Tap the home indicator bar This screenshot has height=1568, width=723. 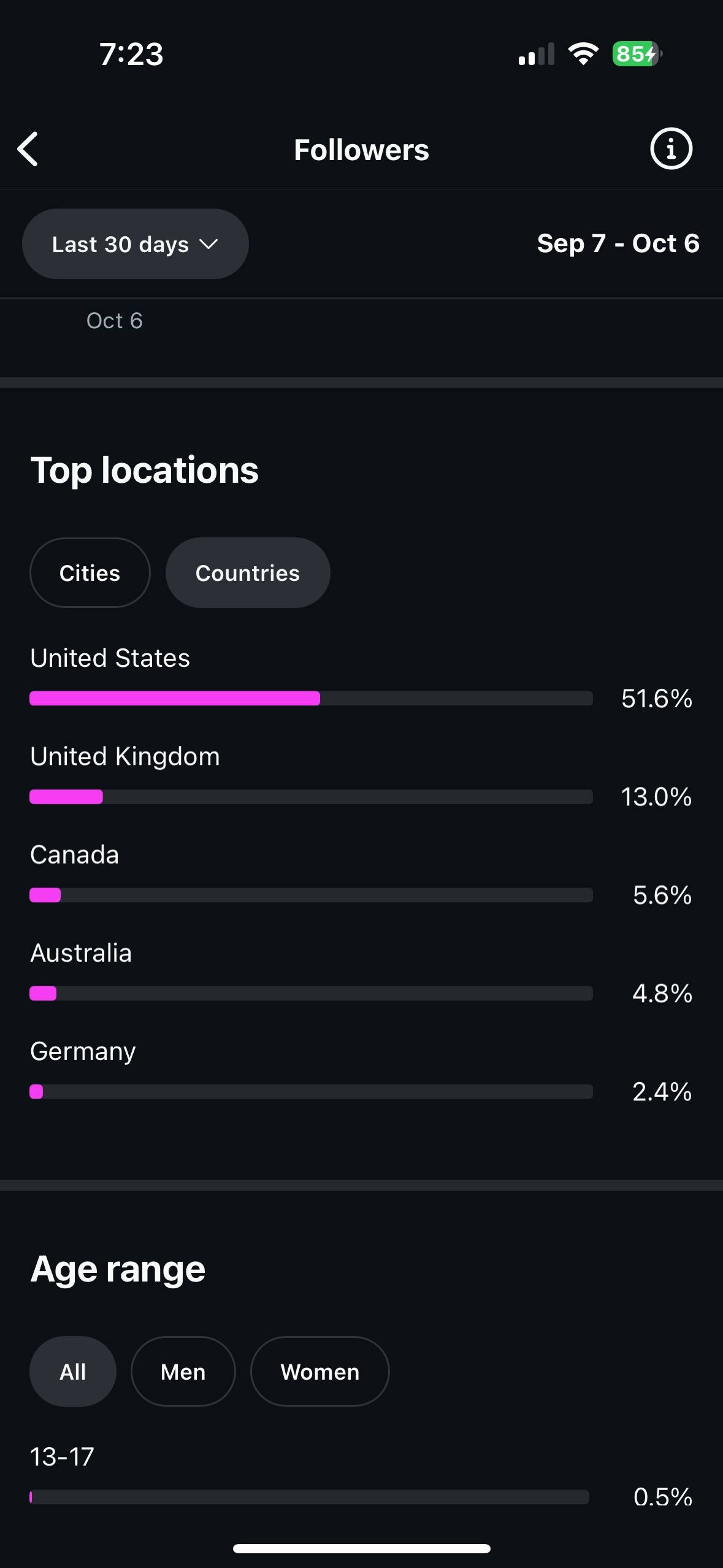[361, 1548]
